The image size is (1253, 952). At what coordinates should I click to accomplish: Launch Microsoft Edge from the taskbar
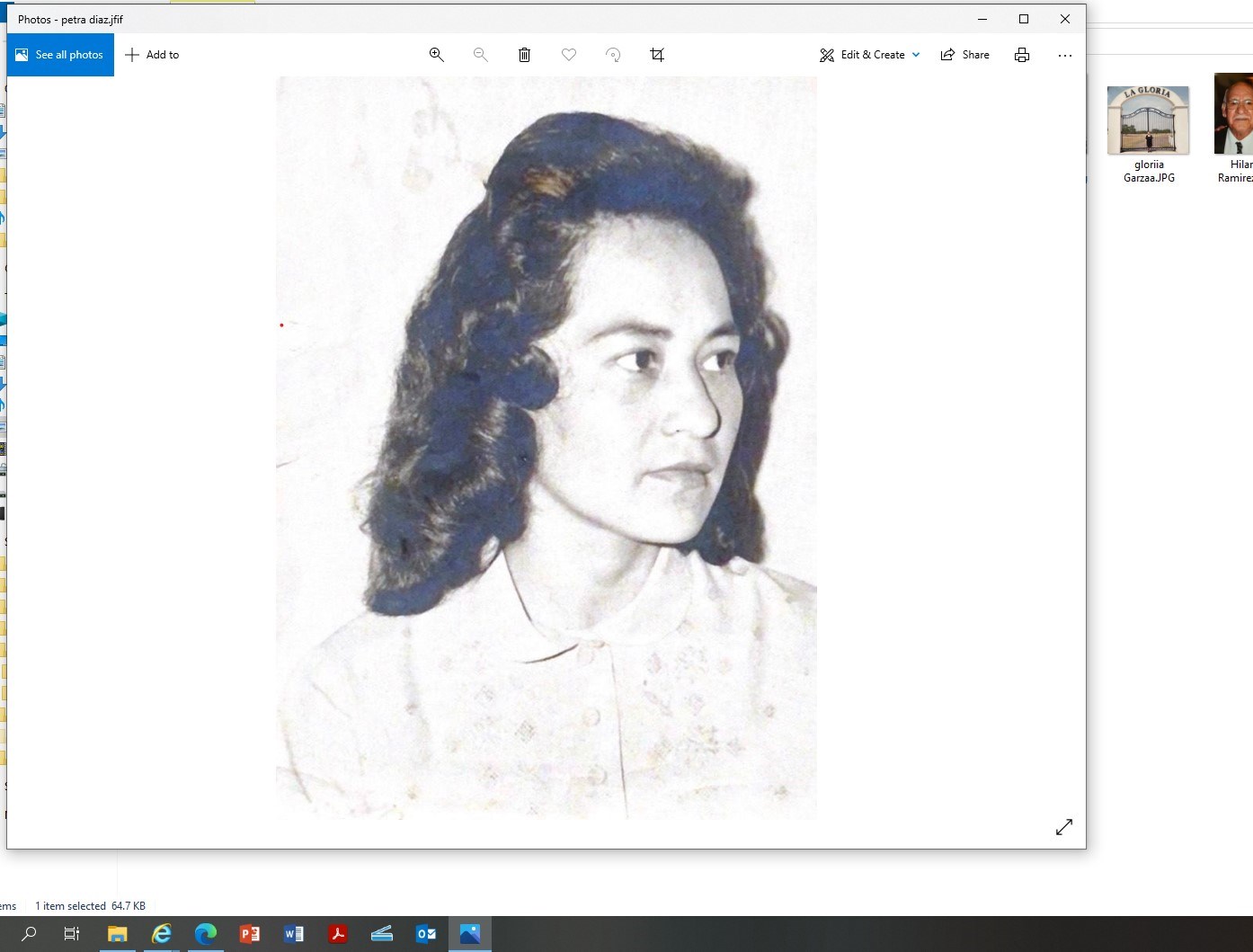tap(206, 933)
